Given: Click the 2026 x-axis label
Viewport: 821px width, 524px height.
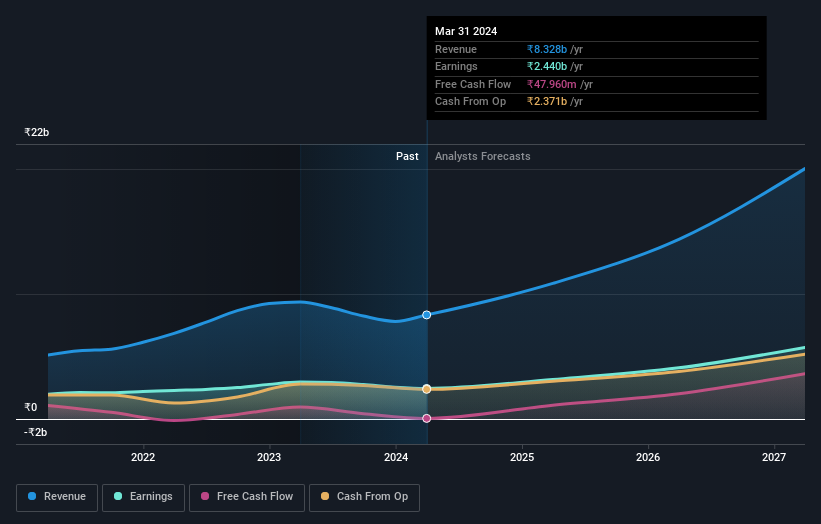Looking at the screenshot, I should tap(648, 457).
